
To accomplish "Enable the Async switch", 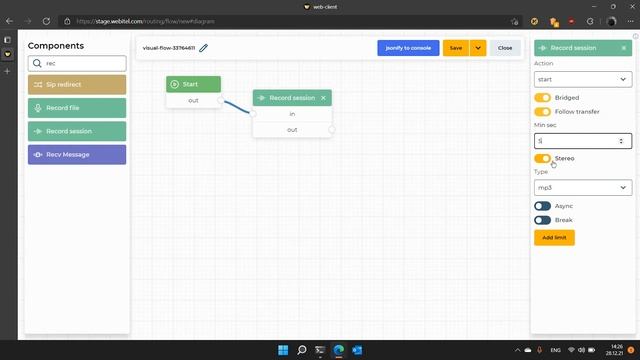I will tap(542, 206).
